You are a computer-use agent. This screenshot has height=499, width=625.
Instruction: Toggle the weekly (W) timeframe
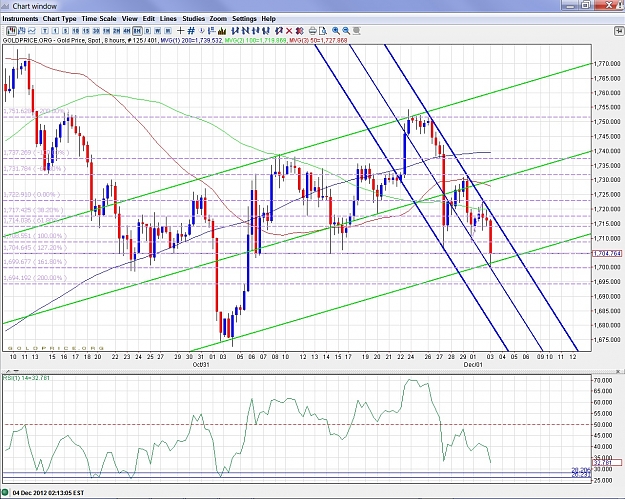(158, 31)
